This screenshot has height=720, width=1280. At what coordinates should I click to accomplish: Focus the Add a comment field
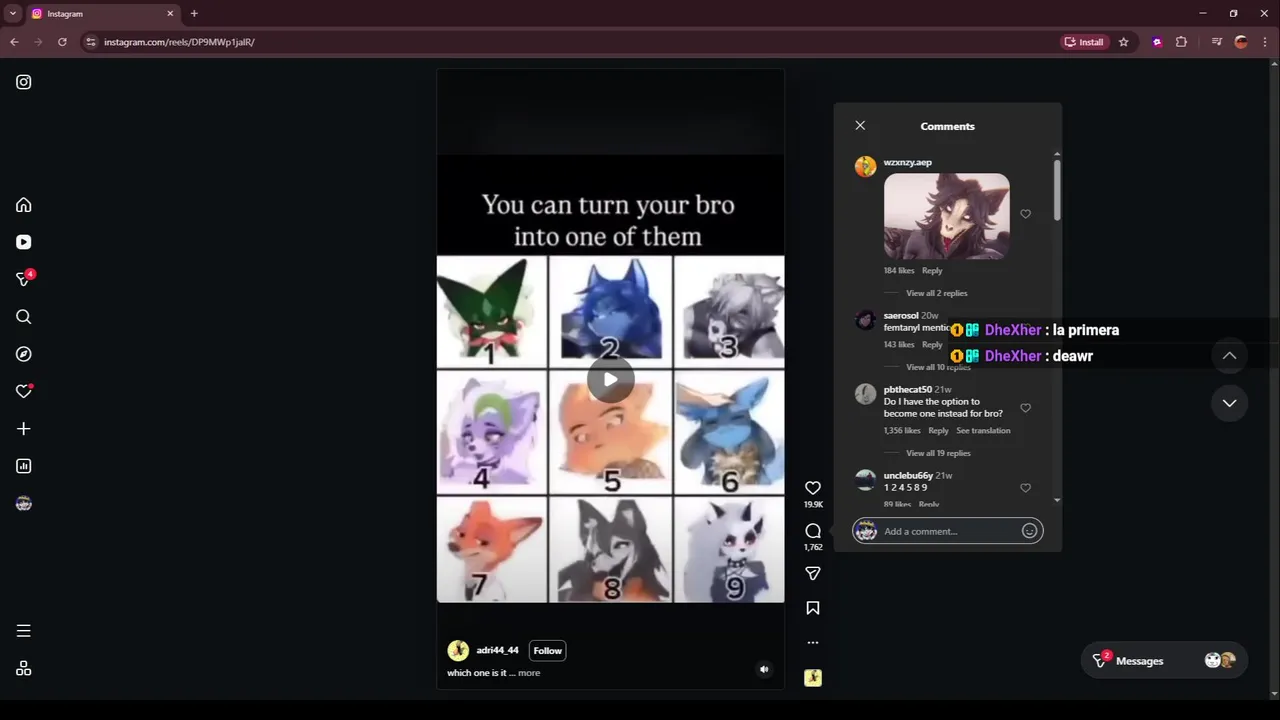click(x=948, y=531)
